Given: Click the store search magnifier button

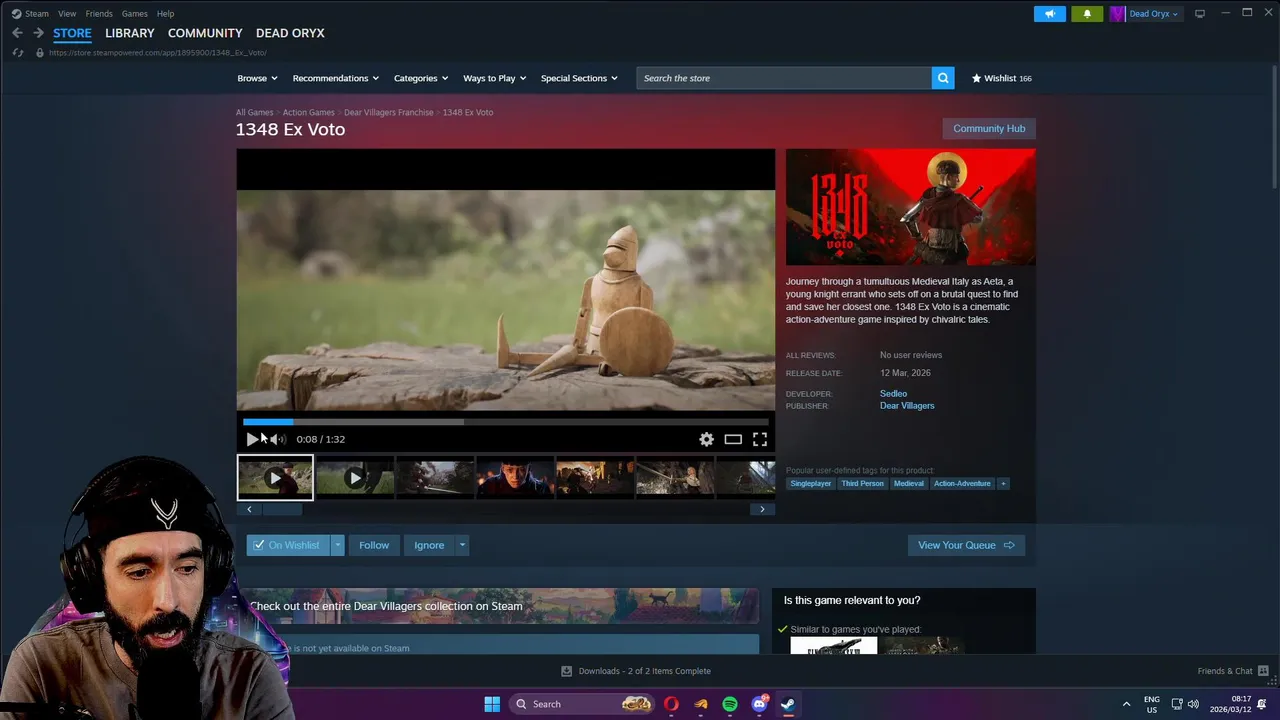Looking at the screenshot, I should [x=943, y=78].
